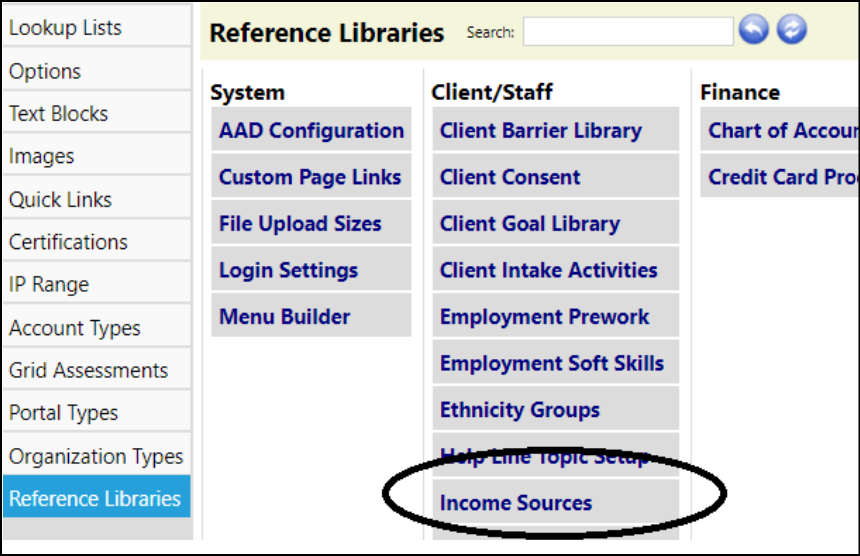Viewport: 860px width, 556px height.
Task: Open File Upload Sizes settings
Action: click(x=312, y=223)
